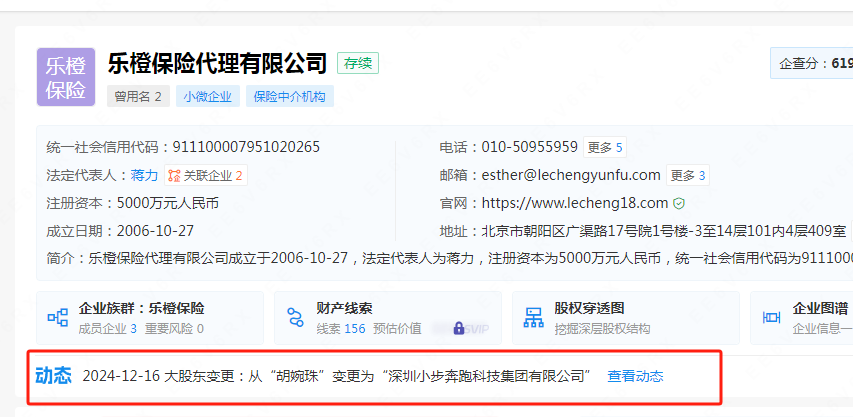
Task: Click the company address text 北京市朝阳区广渠路17号院
Action: 664,232
